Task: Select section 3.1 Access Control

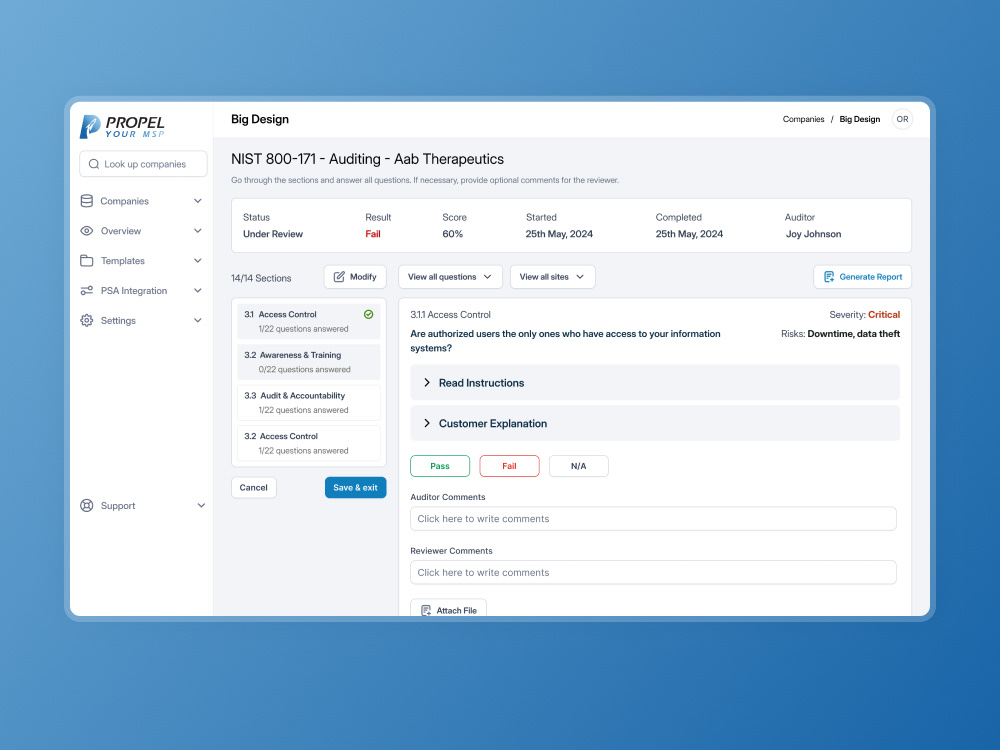Action: coord(309,321)
